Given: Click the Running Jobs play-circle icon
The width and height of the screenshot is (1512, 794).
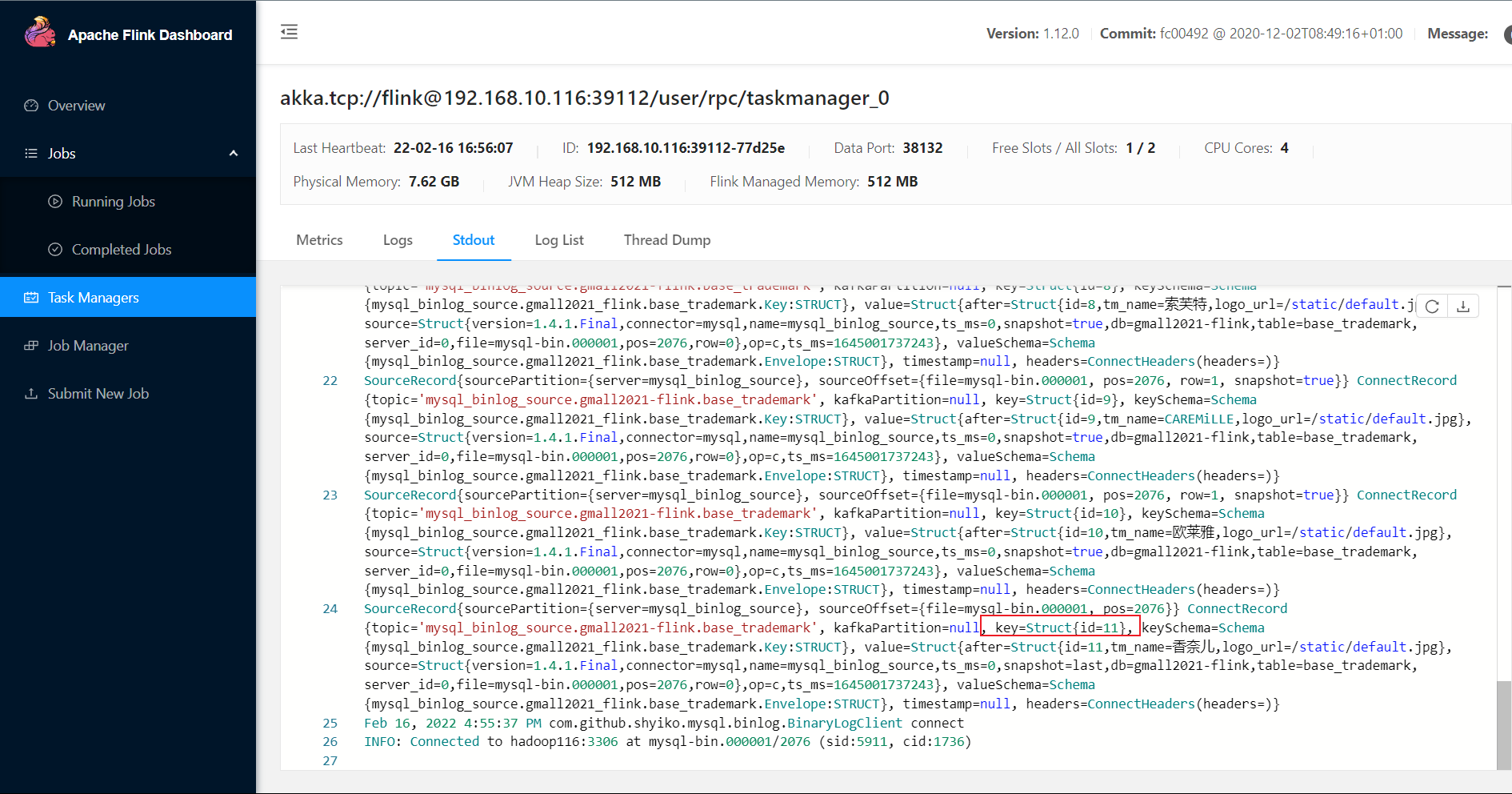Looking at the screenshot, I should coord(55,202).
